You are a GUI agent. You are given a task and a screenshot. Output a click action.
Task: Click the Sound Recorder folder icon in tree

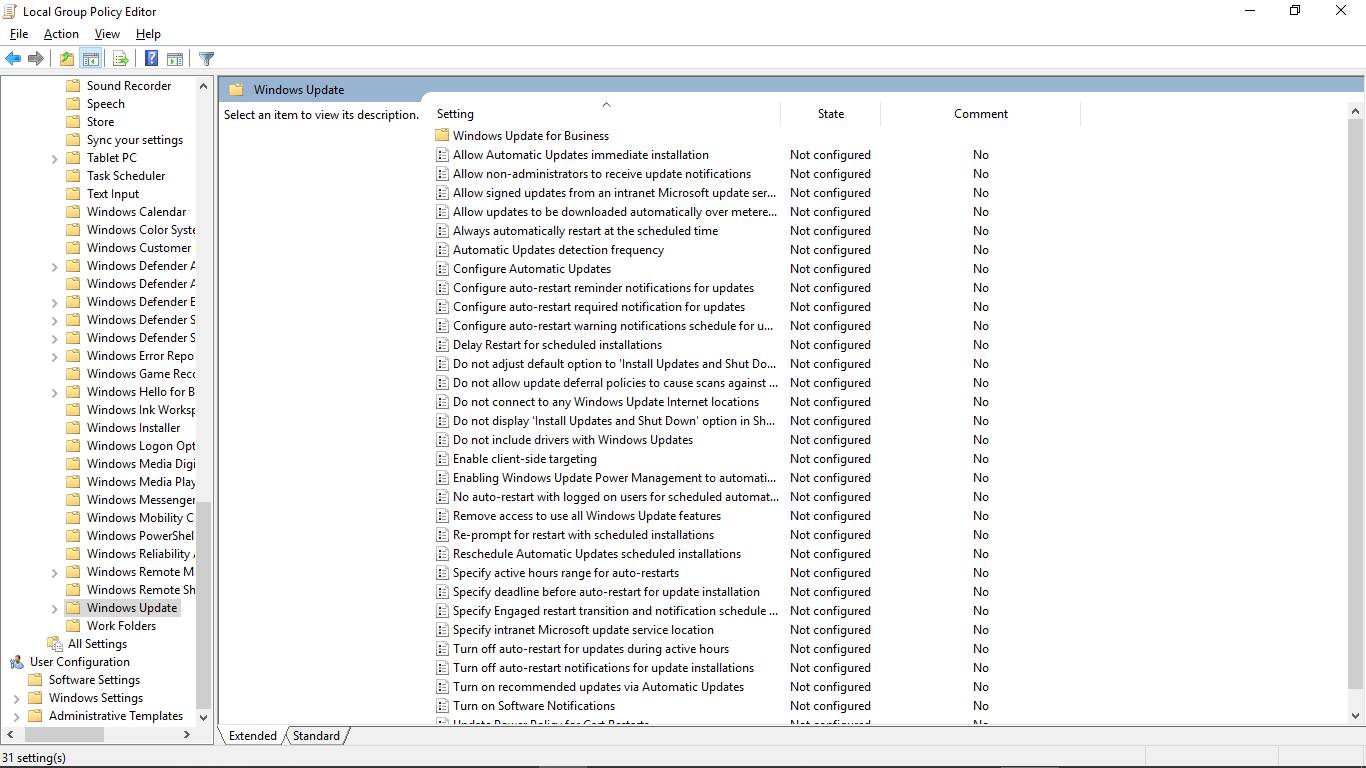tap(73, 86)
